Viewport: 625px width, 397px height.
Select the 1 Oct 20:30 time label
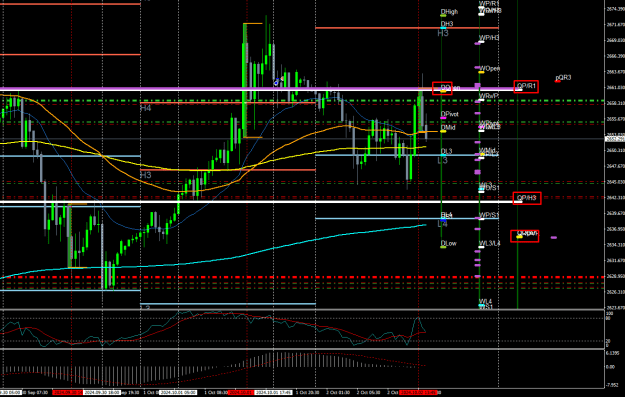307,393
